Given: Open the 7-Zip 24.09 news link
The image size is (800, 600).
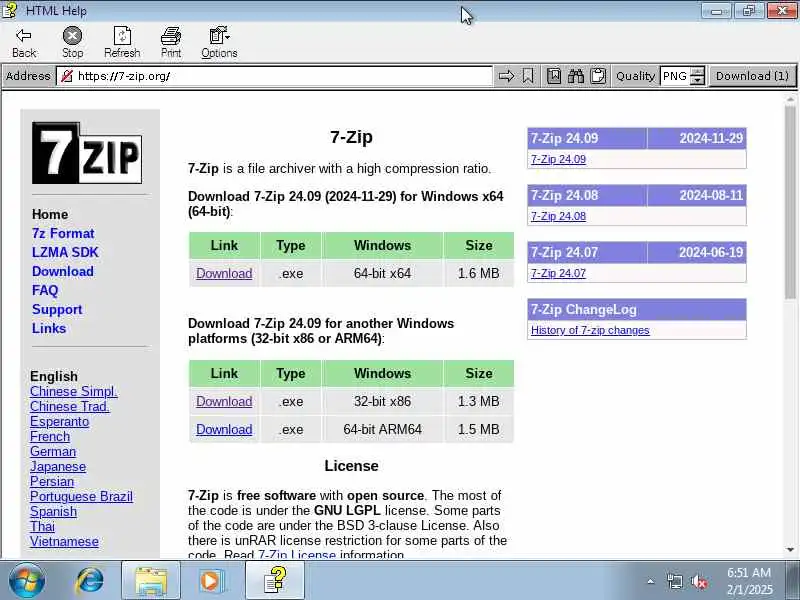Looking at the screenshot, I should 558,159.
